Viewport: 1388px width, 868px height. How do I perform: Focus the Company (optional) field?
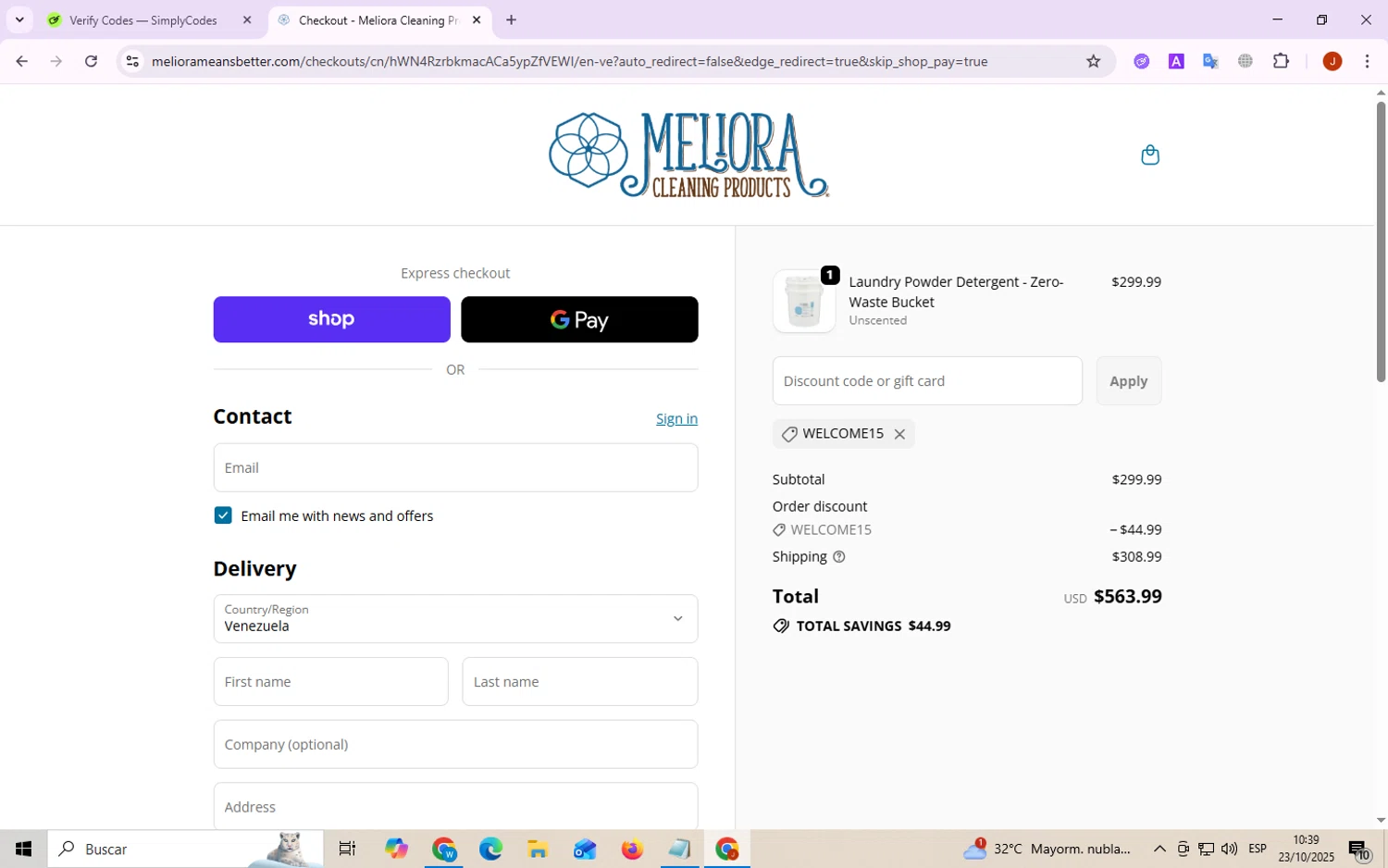(x=455, y=744)
